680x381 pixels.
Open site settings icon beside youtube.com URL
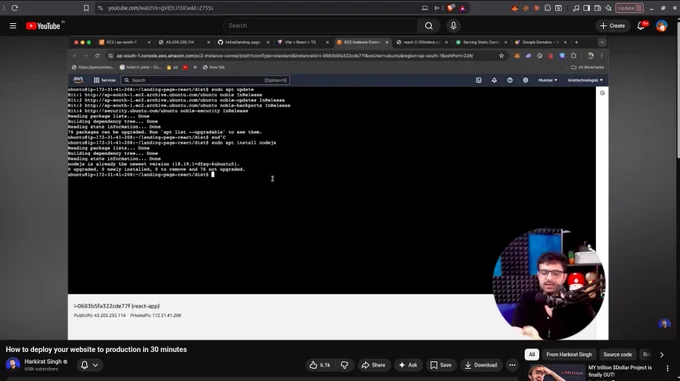[x=101, y=8]
